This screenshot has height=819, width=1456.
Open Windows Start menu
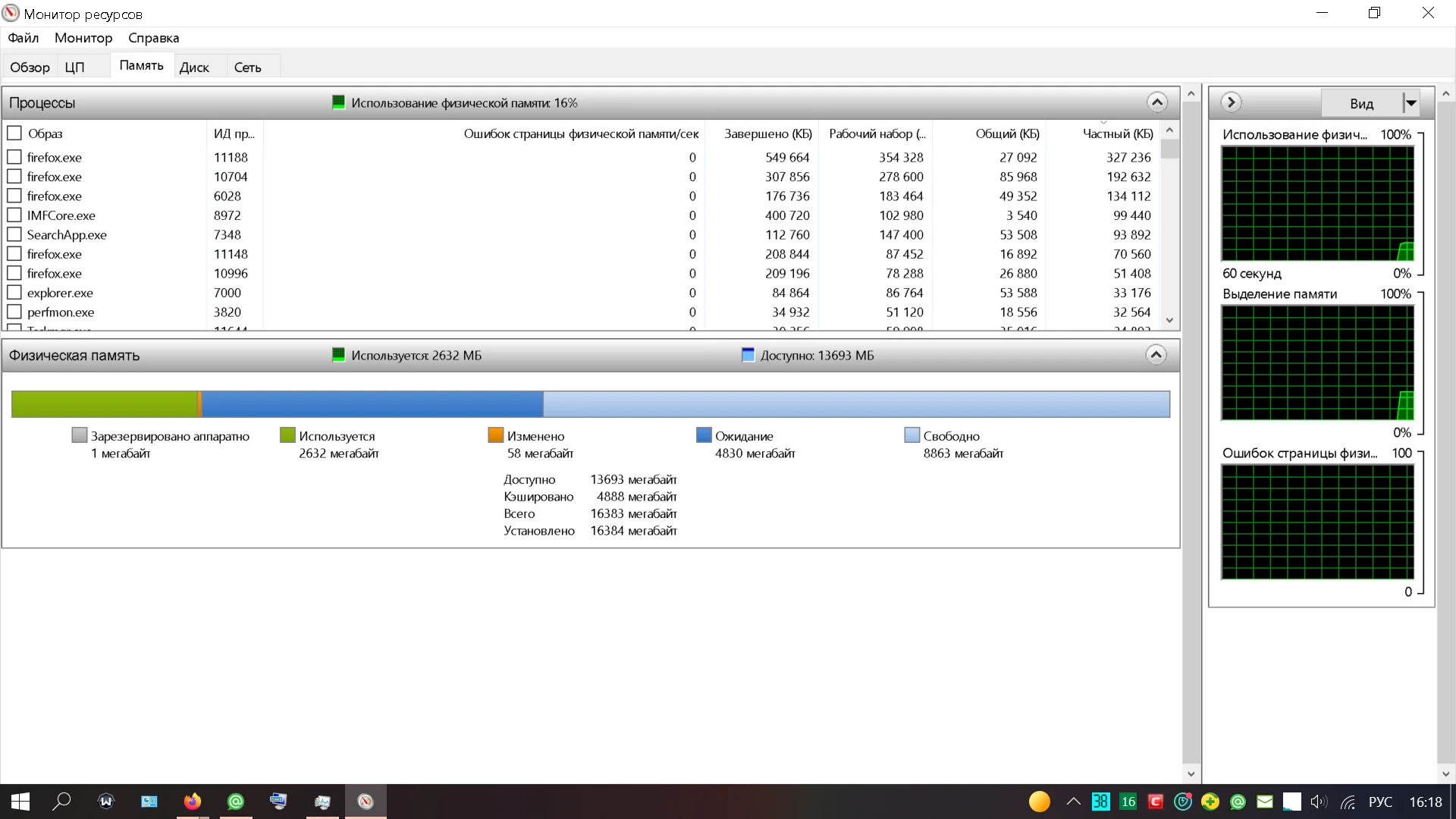click(x=20, y=802)
